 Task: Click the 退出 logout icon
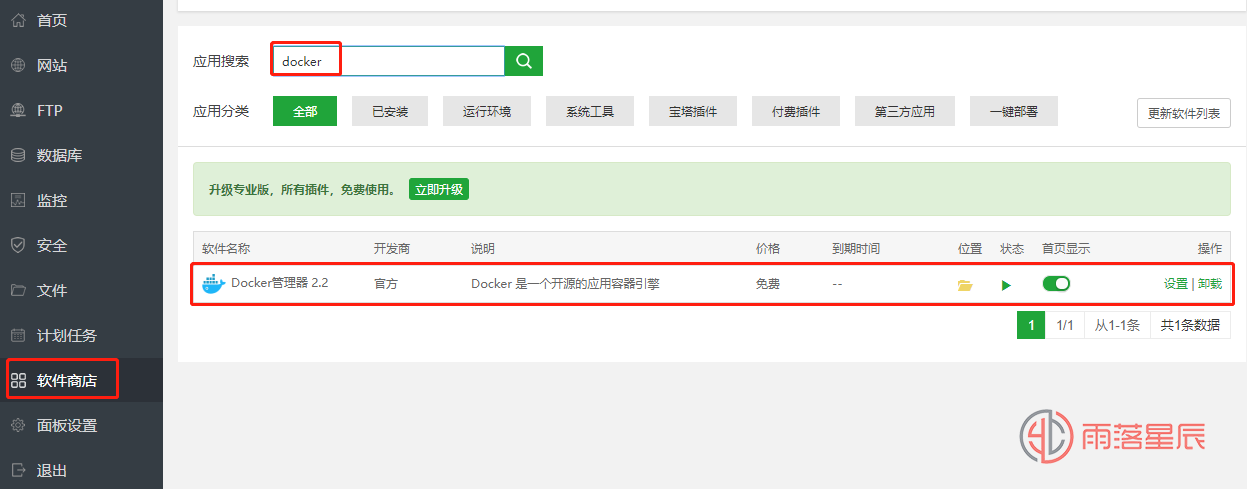[x=18, y=470]
